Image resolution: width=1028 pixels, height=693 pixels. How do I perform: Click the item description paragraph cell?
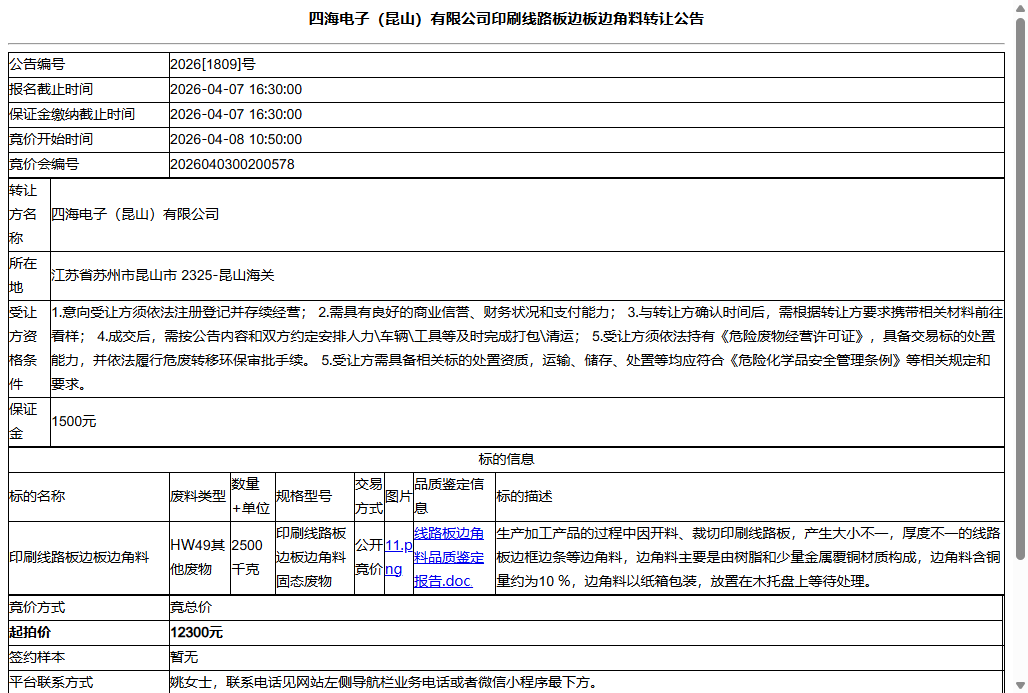749,557
